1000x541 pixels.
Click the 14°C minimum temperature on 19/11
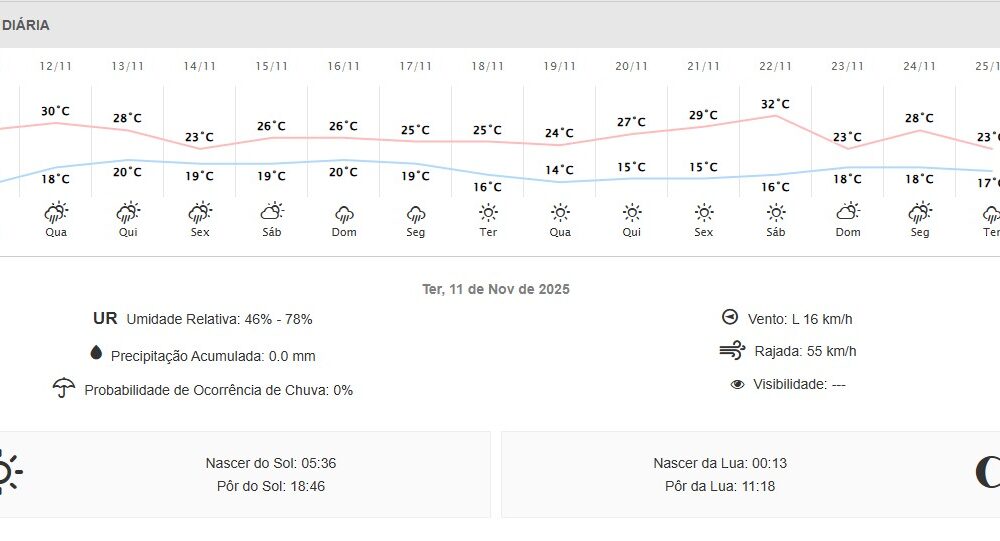tap(560, 170)
